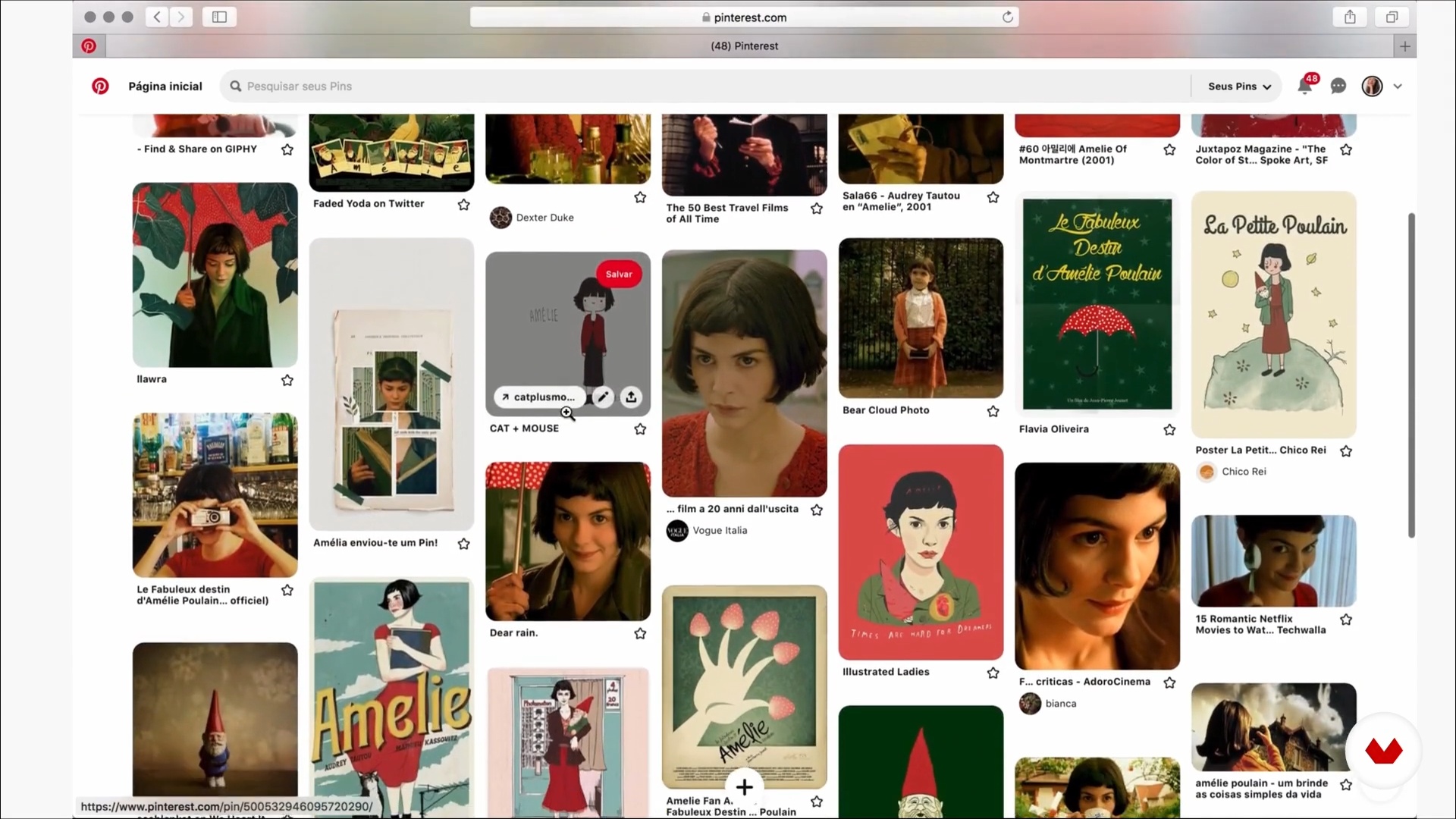The image size is (1456, 819).
Task: Star the pin above the Dexter Duke credit
Action: click(640, 197)
